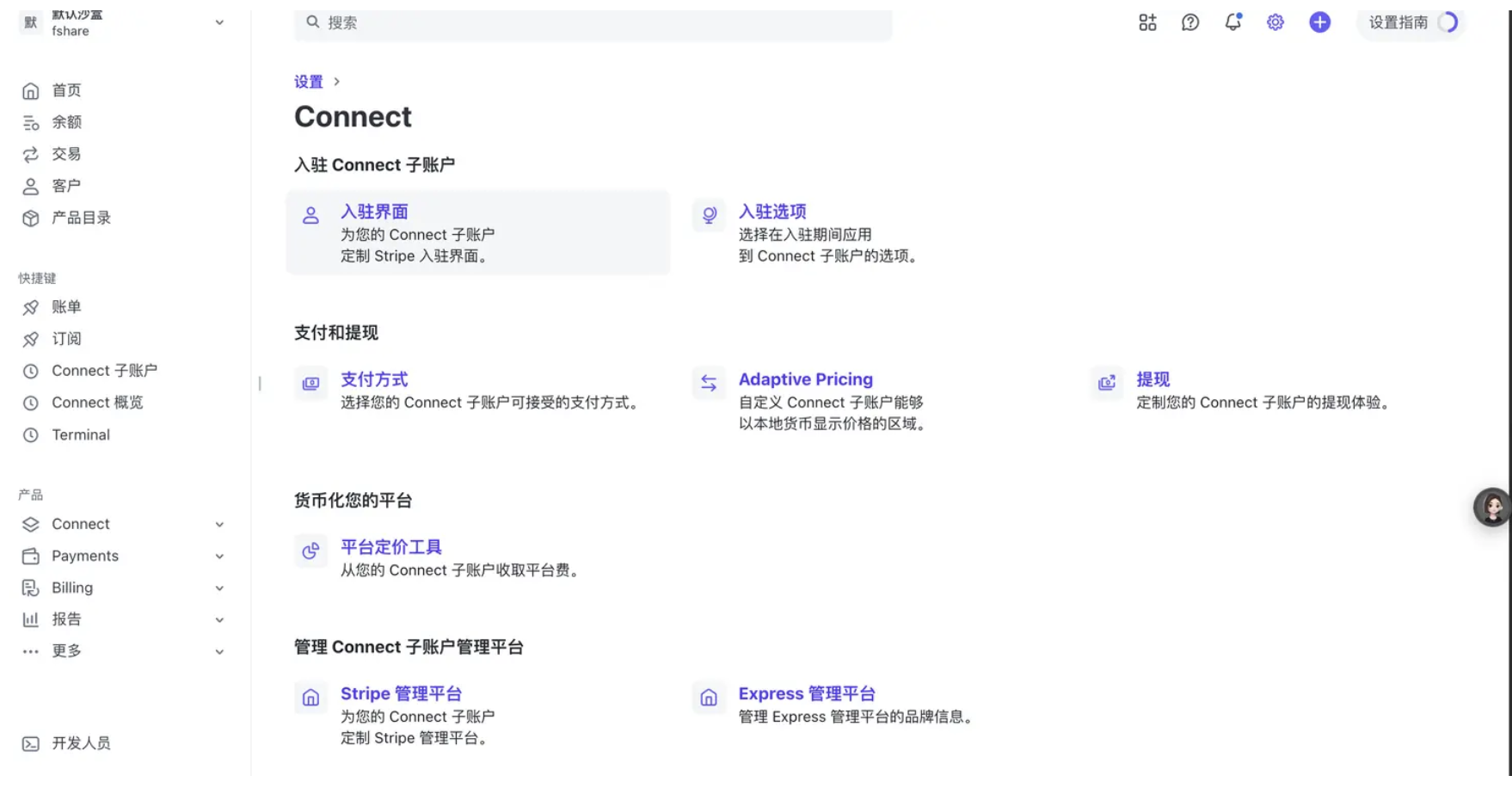Click the 首页 home icon in sidebar
Viewport: 1512px width, 788px height.
(x=31, y=90)
